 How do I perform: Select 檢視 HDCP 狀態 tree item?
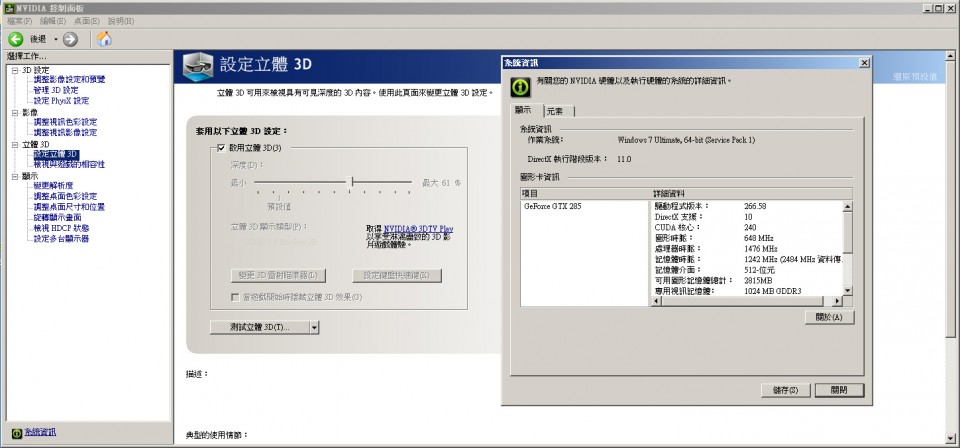click(x=61, y=228)
